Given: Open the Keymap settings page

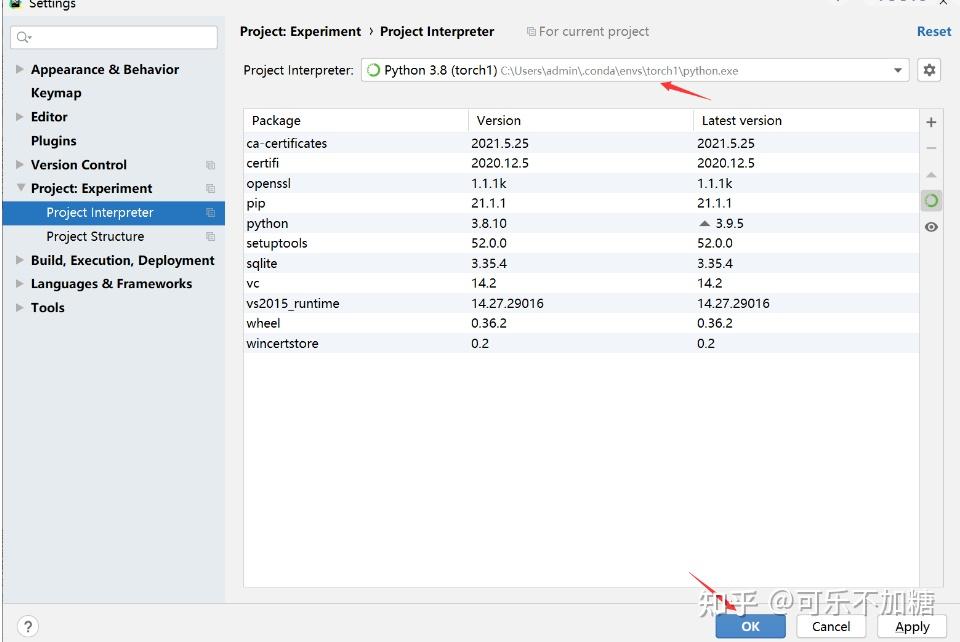Looking at the screenshot, I should pos(56,93).
